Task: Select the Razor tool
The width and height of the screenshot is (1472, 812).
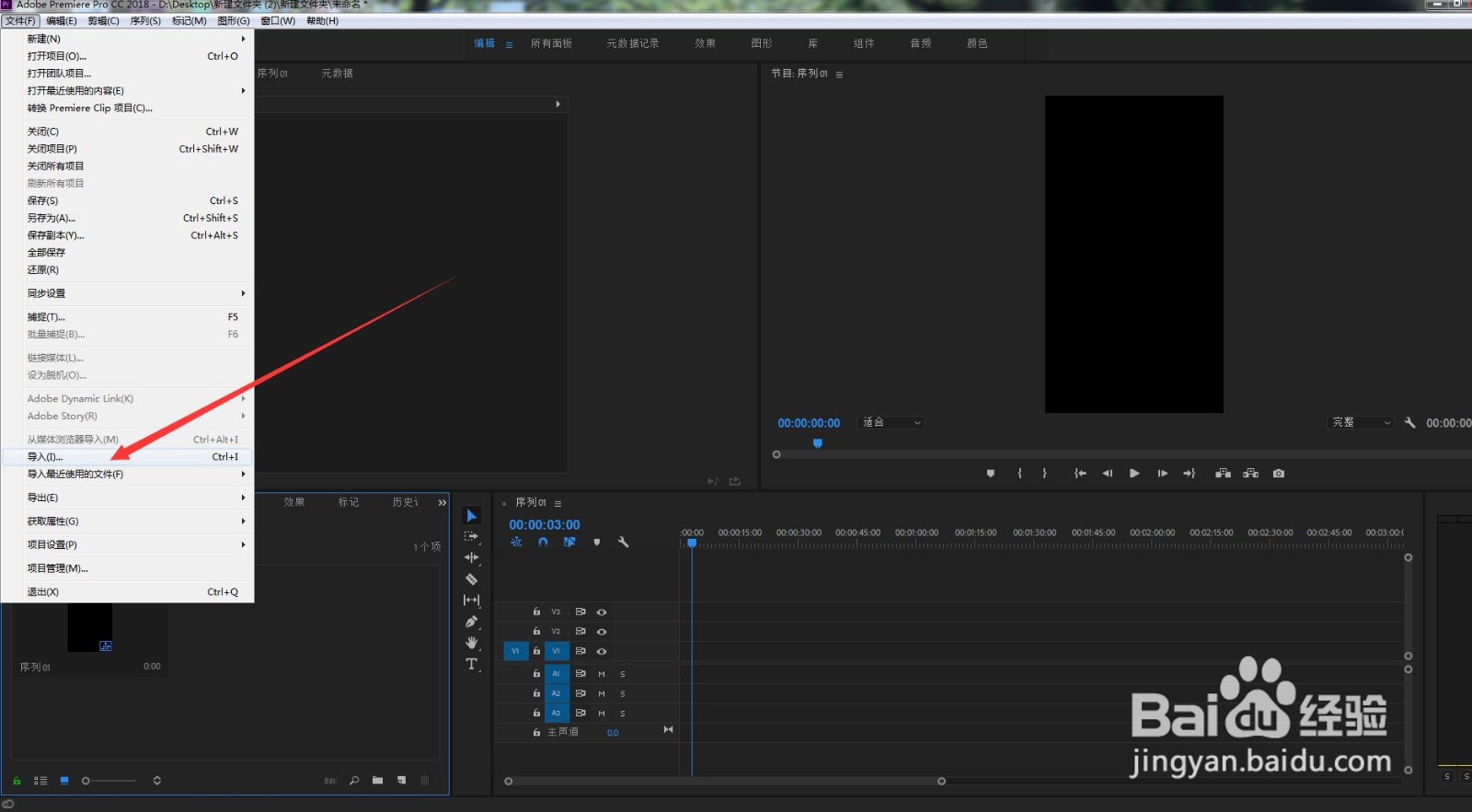Action: pyautogui.click(x=471, y=579)
